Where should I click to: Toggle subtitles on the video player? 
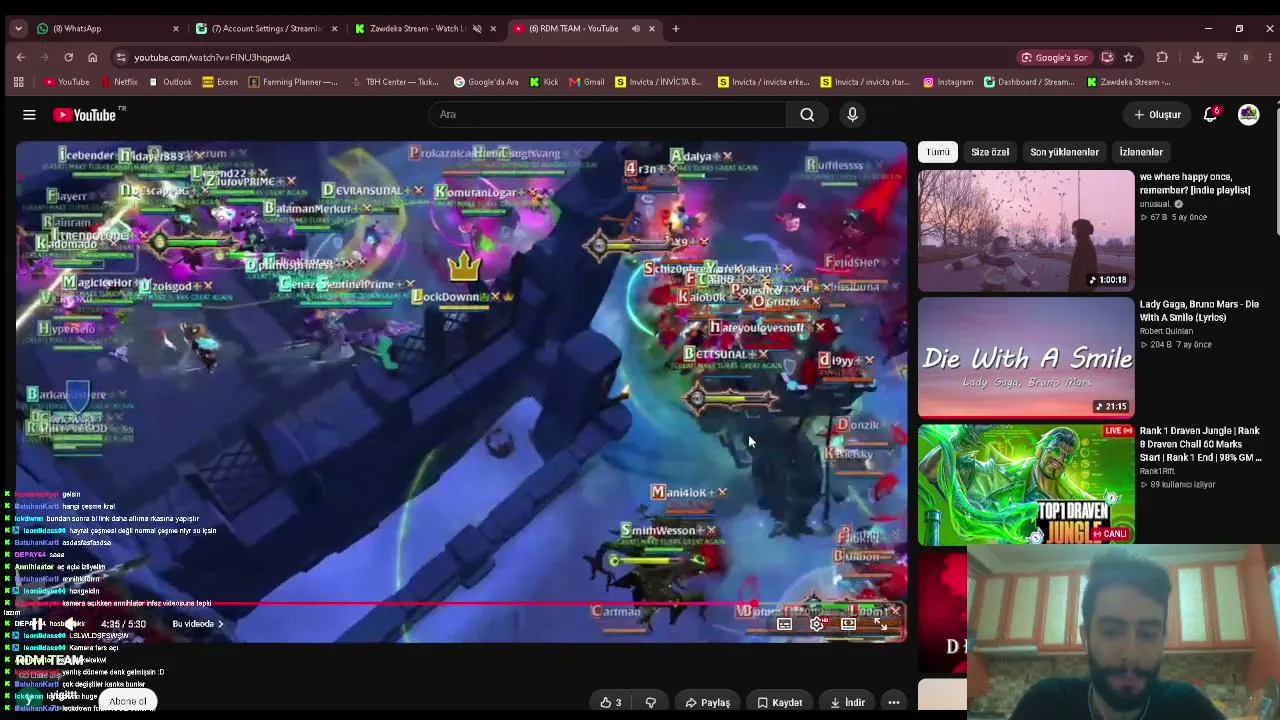(785, 624)
